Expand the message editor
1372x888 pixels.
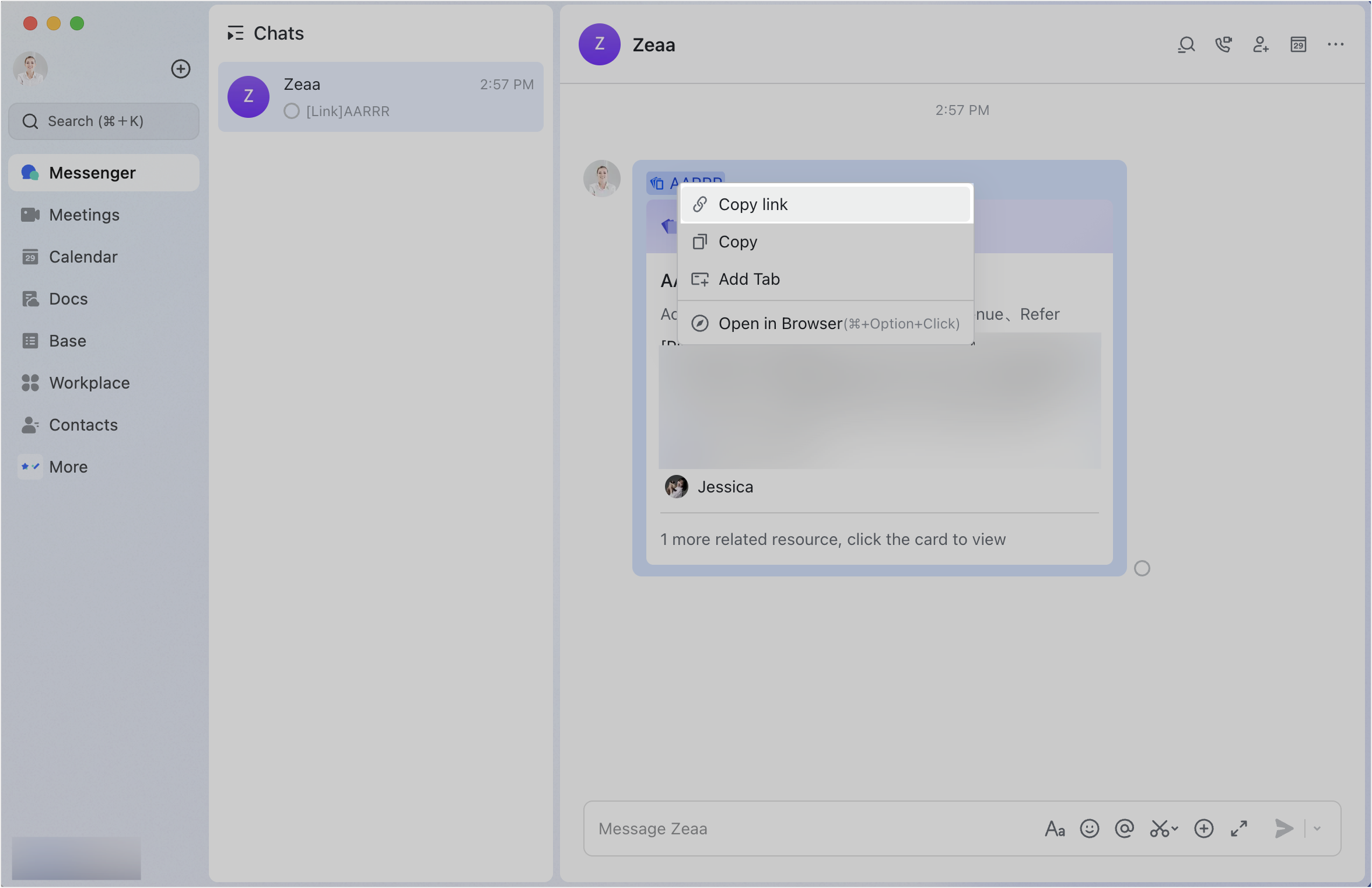pyautogui.click(x=1239, y=828)
